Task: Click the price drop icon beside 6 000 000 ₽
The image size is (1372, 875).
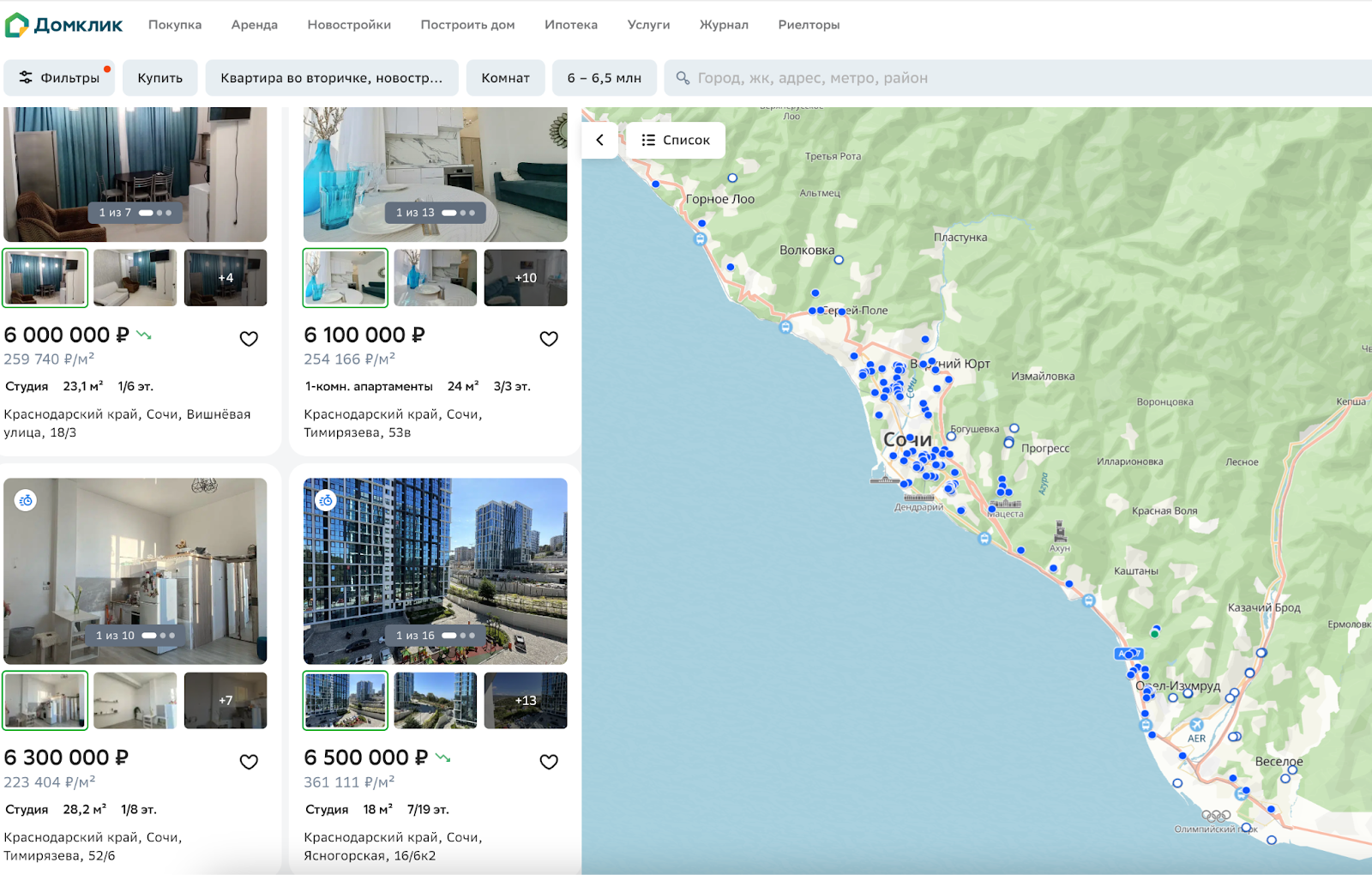Action: pyautogui.click(x=144, y=335)
